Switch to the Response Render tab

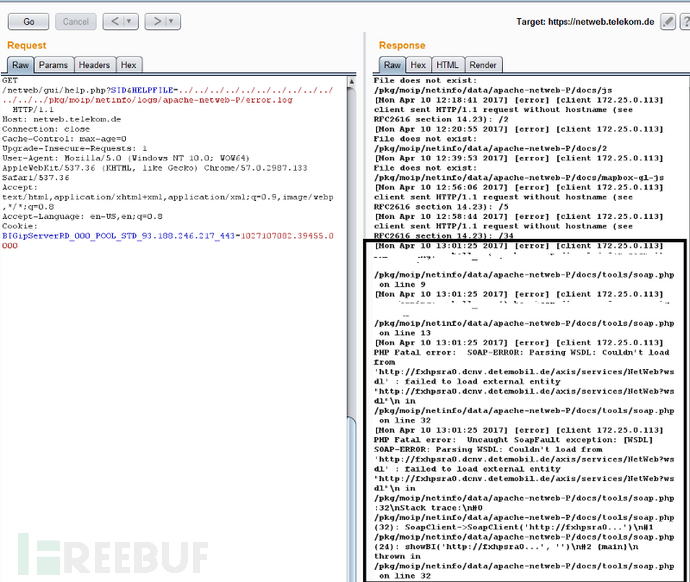483,65
